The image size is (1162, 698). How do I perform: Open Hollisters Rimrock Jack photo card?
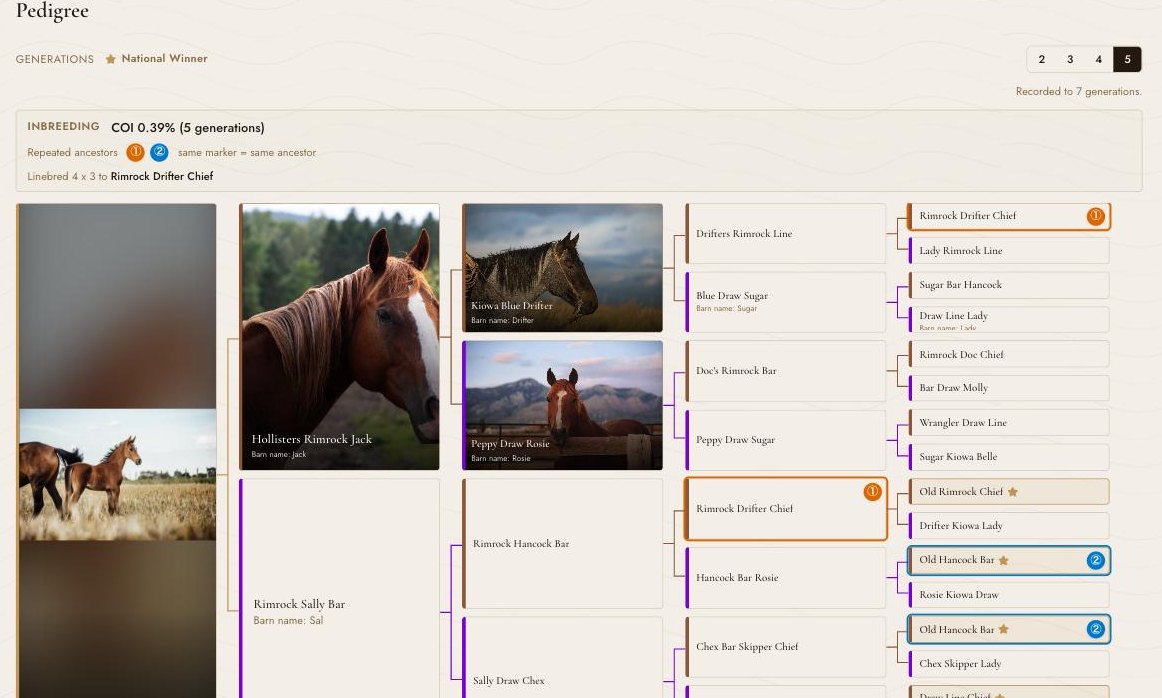coord(339,337)
